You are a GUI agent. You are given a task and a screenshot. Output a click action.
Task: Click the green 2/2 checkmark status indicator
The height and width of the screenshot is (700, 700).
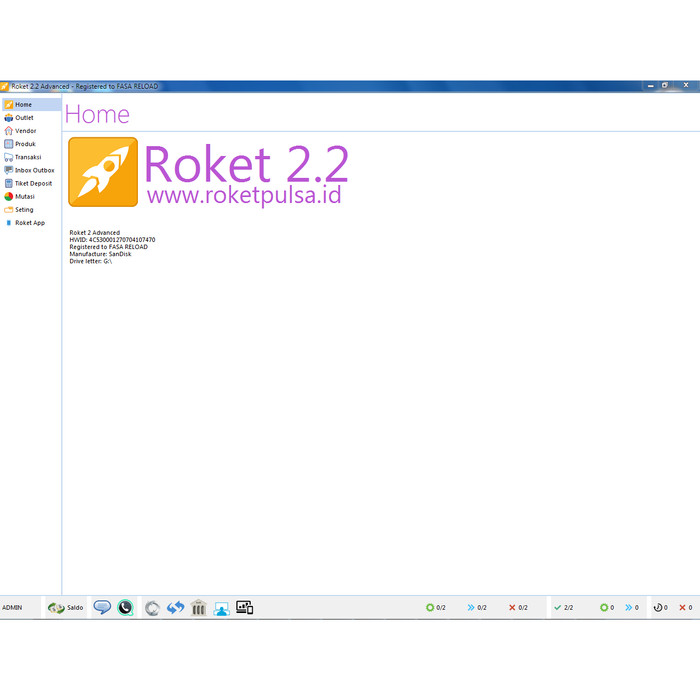[564, 608]
